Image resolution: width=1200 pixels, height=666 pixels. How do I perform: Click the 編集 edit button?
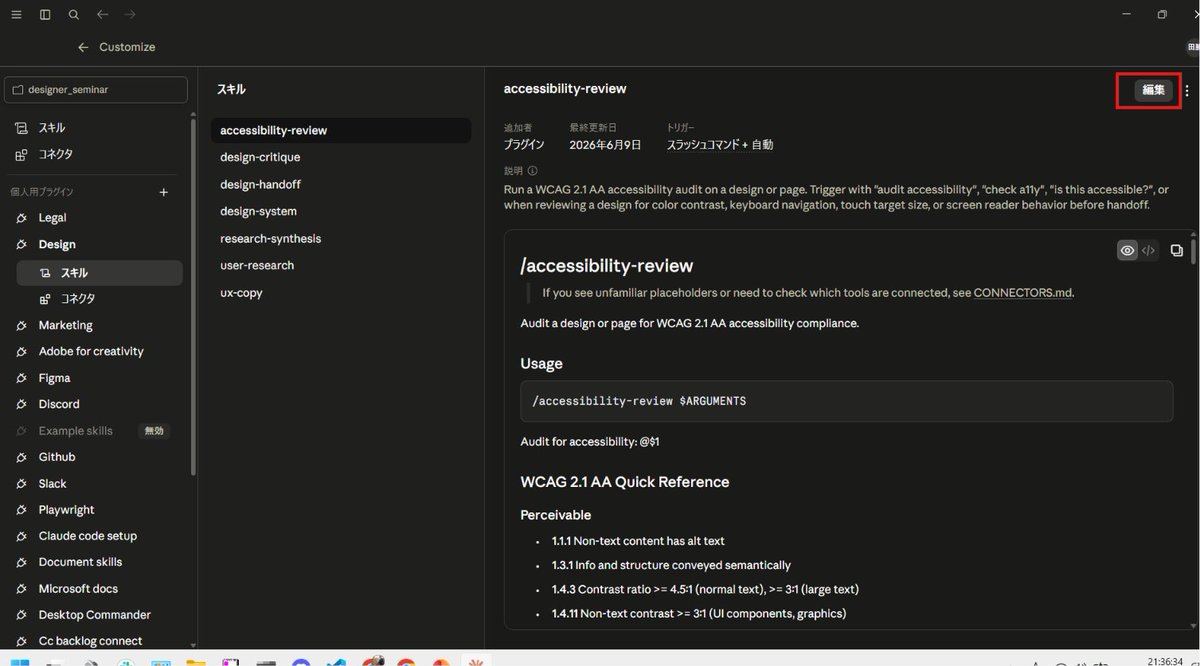1153,90
